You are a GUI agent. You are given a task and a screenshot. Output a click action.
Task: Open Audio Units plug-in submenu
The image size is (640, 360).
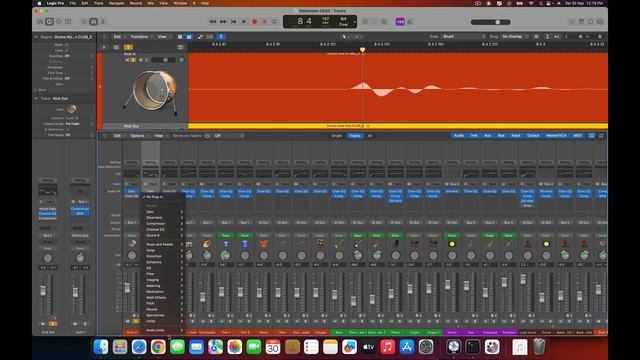point(163,330)
